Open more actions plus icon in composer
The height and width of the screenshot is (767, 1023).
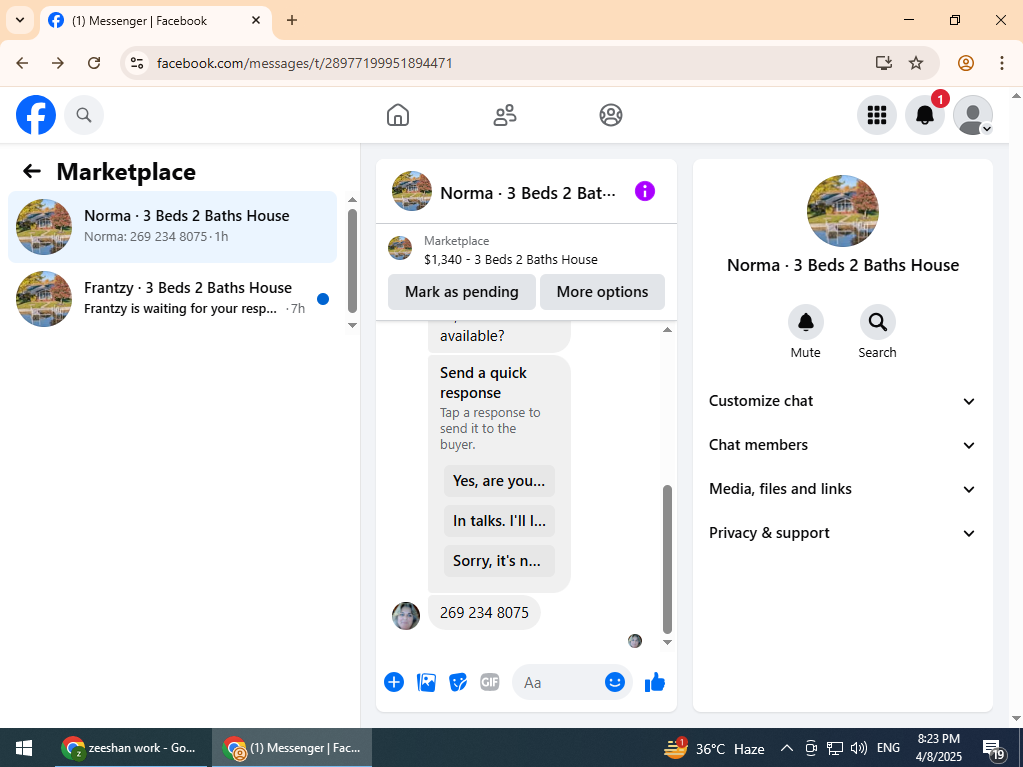pyautogui.click(x=394, y=682)
